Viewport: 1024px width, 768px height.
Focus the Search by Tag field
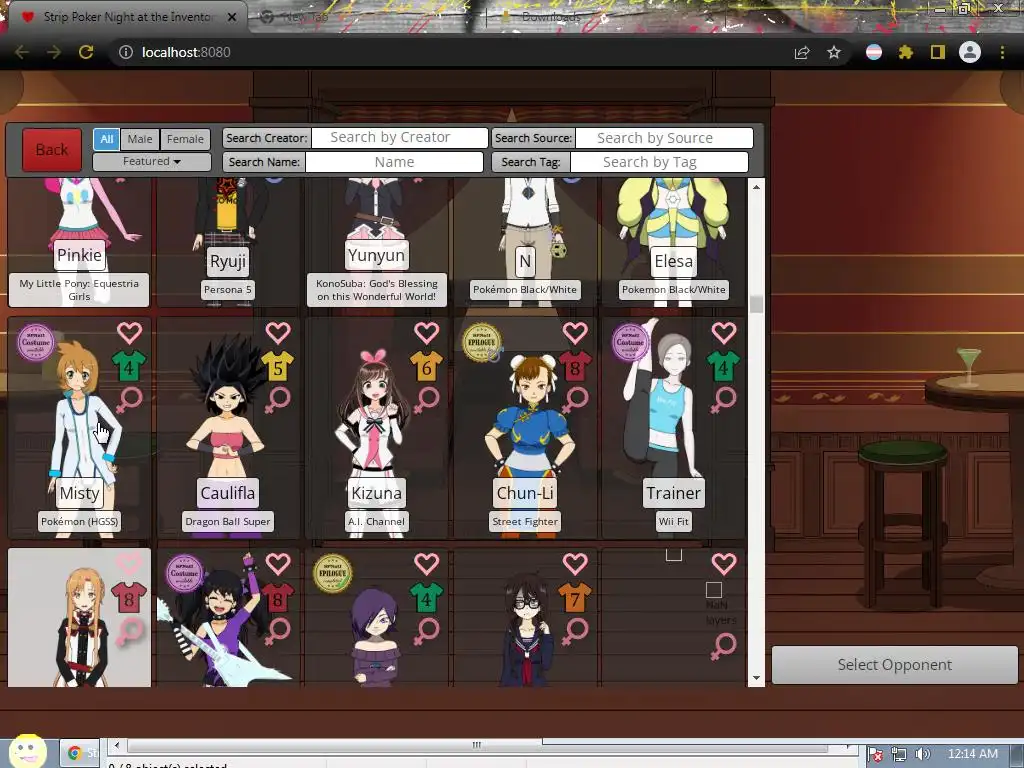pos(659,162)
